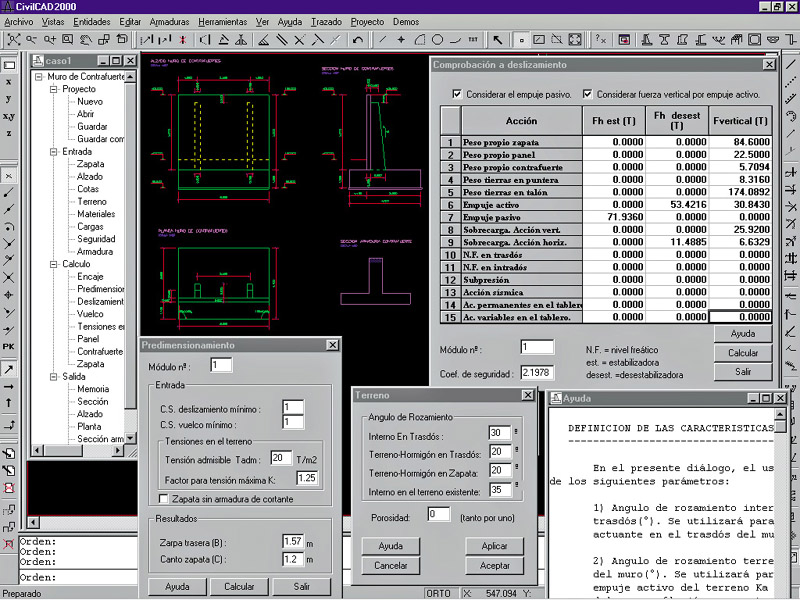This screenshot has width=800, height=600.
Task: Collapse the Proyecto tree node
Action: 53,89
